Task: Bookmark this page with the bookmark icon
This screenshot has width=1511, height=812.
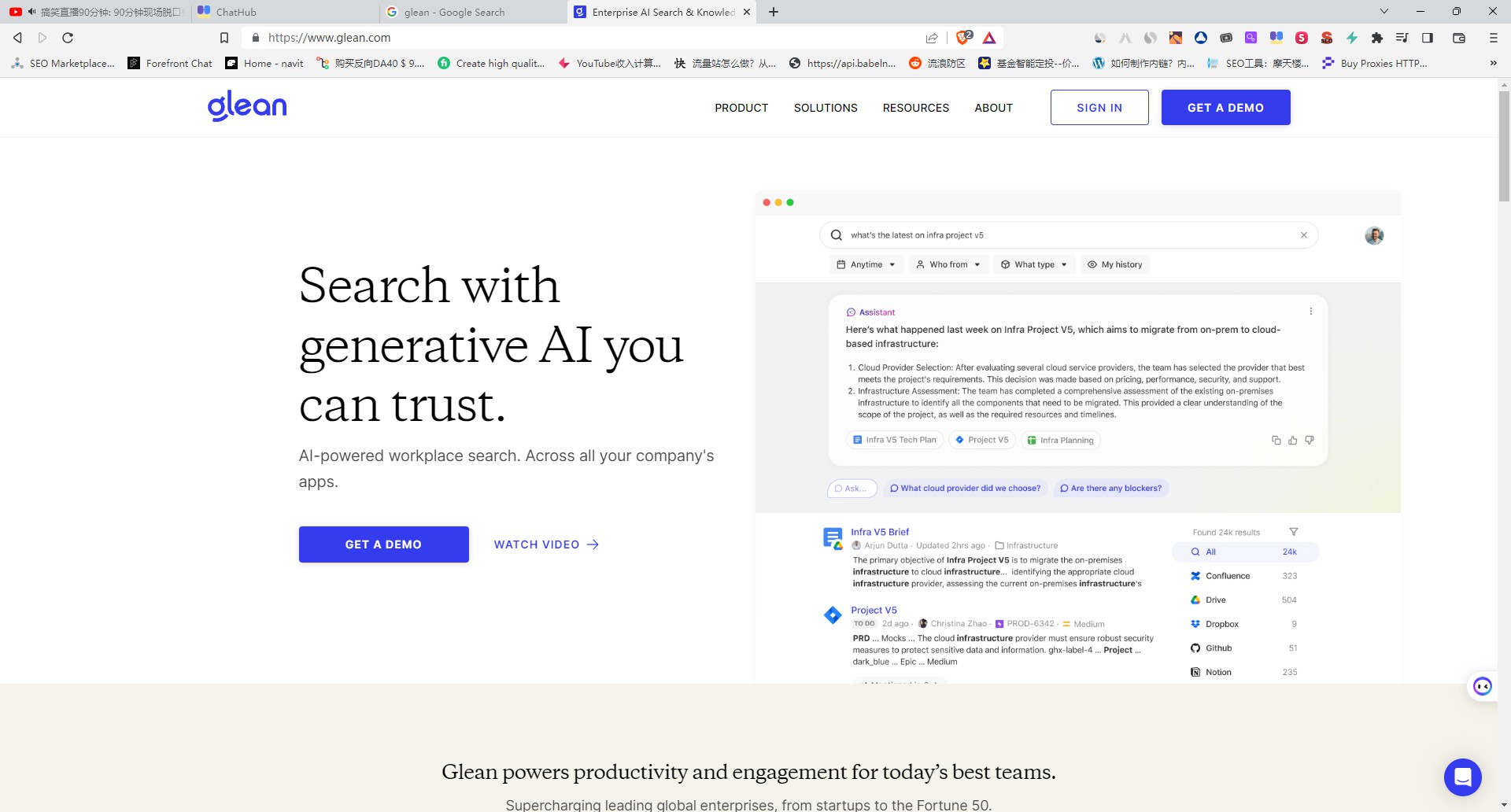Action: (224, 38)
